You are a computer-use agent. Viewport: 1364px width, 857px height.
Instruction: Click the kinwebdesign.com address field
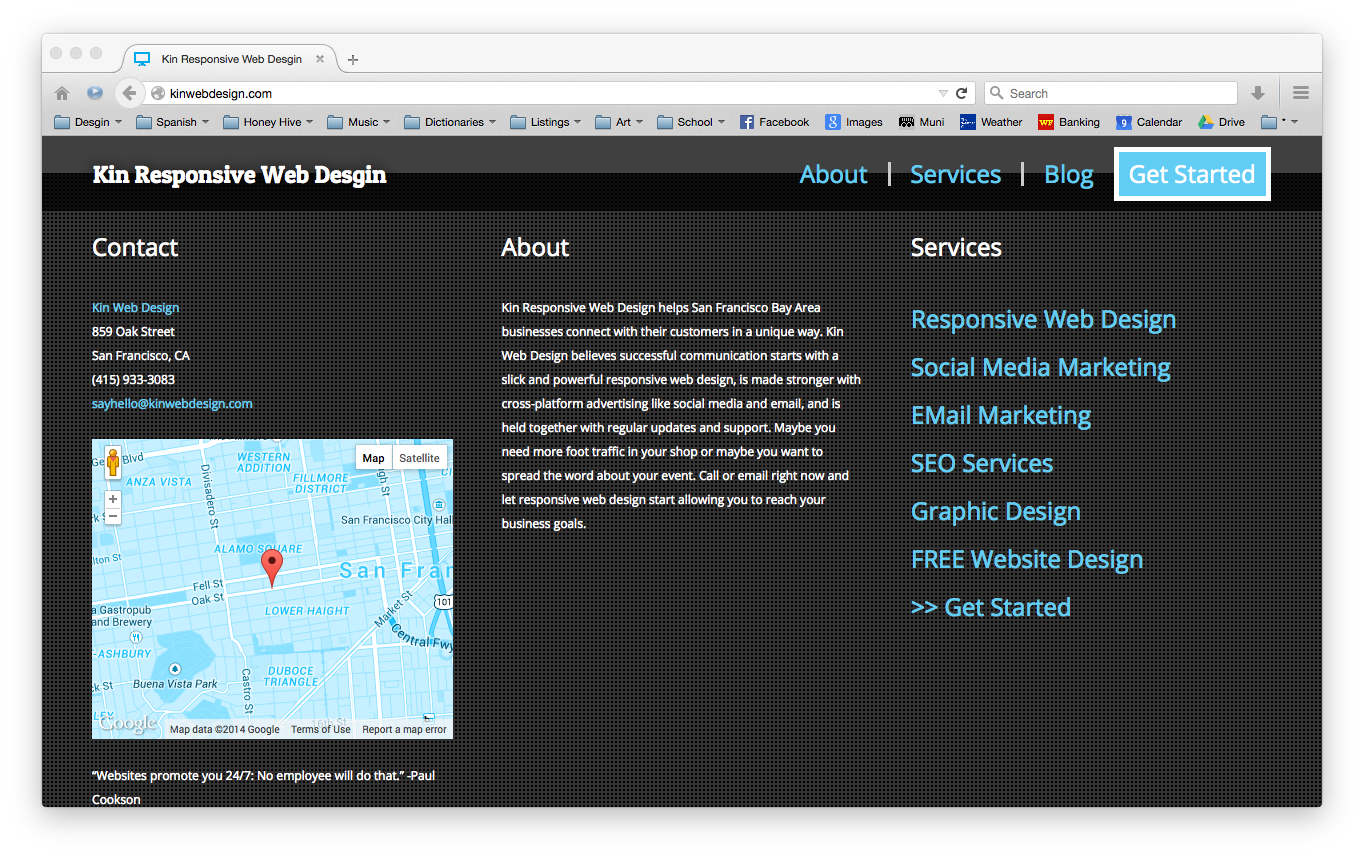[545, 93]
